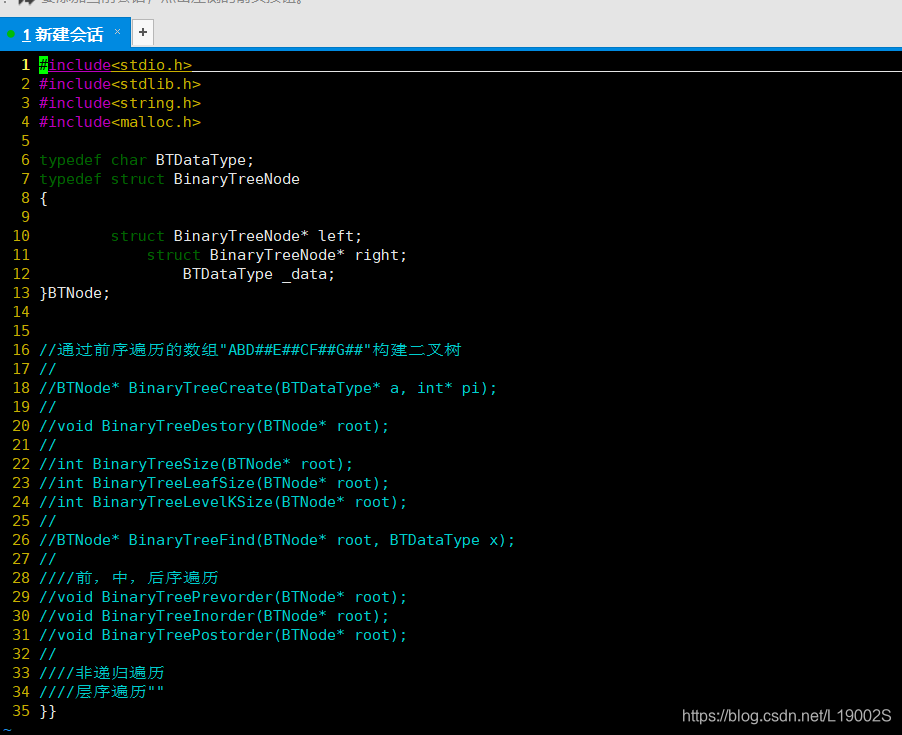Screen dimensions: 902x735
Task: Click the BinaryTreeSize comment line
Action: 196,464
